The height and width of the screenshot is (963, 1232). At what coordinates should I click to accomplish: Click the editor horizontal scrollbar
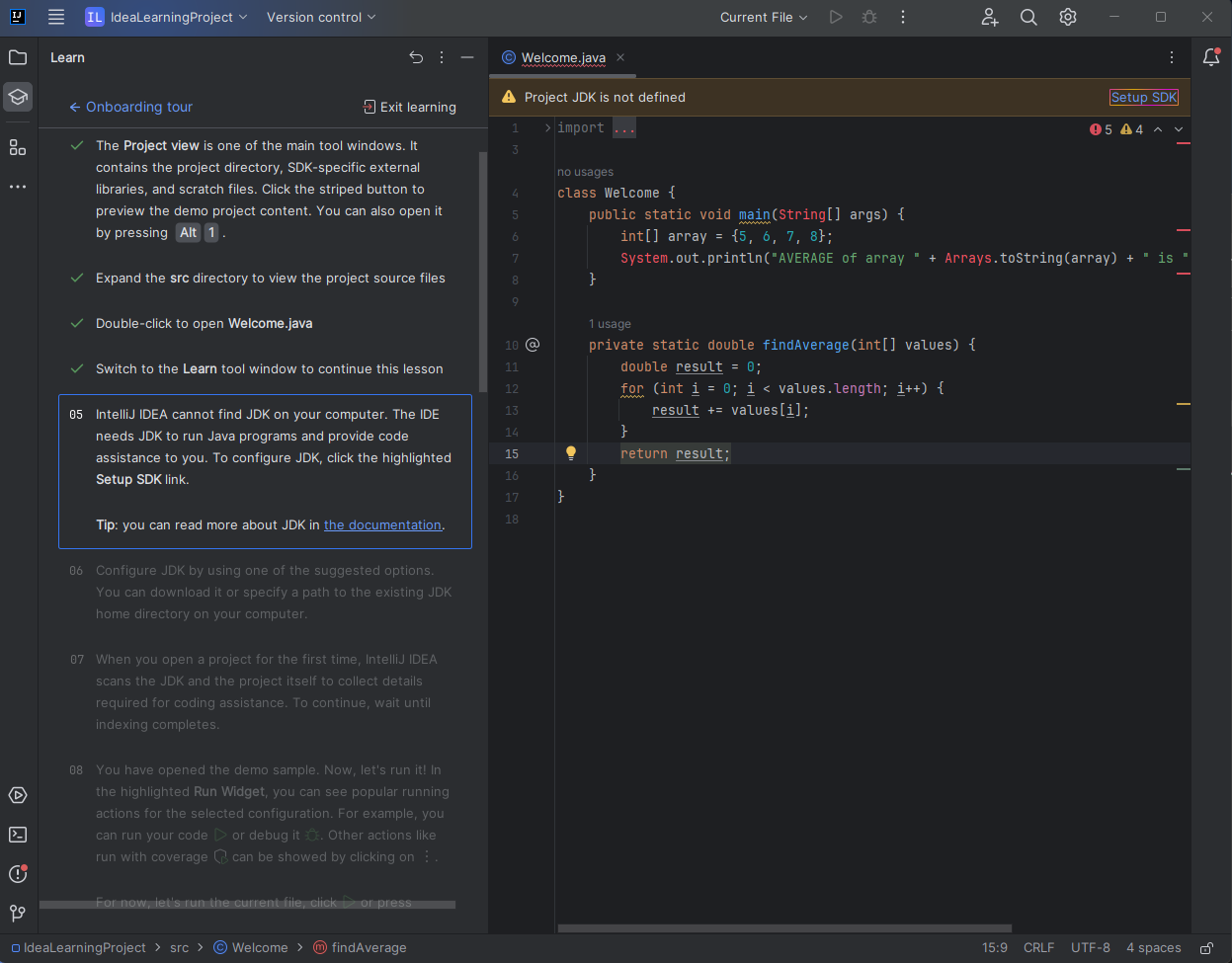[784, 928]
